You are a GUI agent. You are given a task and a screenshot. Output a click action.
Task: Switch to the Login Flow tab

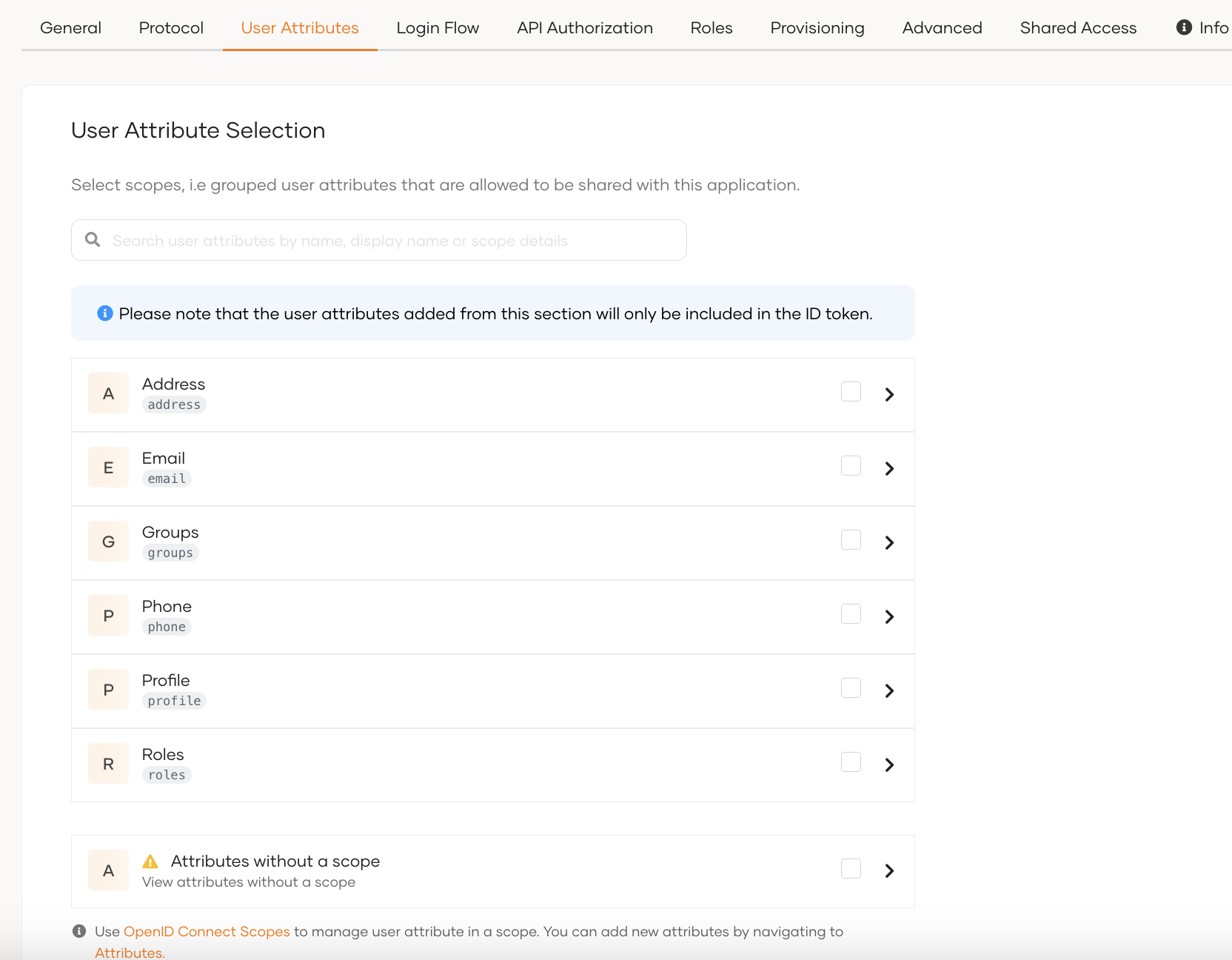[x=438, y=28]
